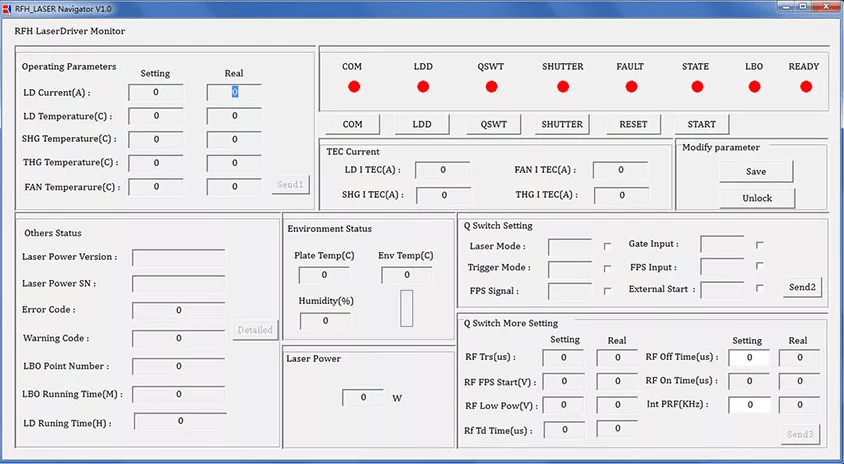Check the External Start checkbox
This screenshot has height=464, width=844.
pos(760,289)
